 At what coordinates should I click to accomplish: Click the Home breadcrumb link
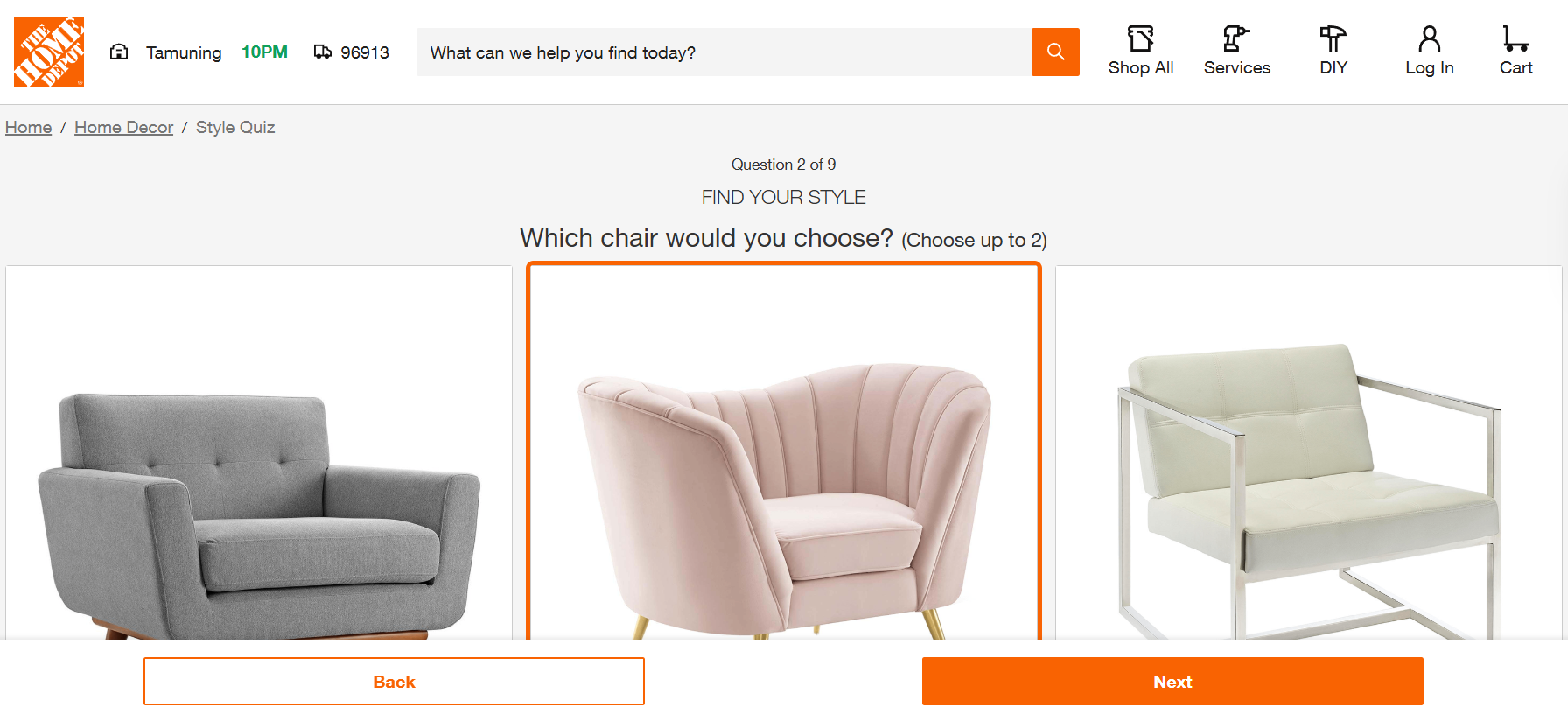coord(28,128)
